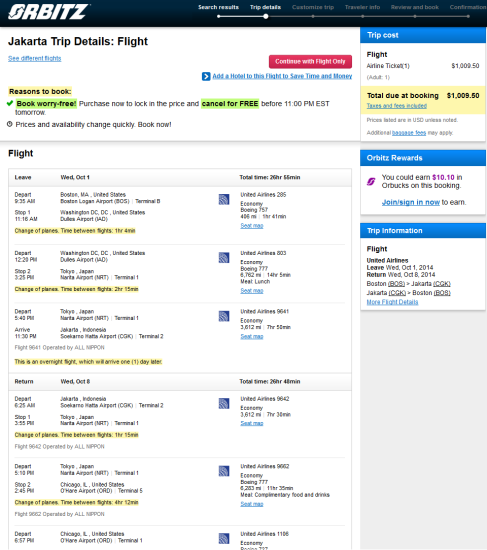
Task: Open See different flights link
Action: [x=34, y=58]
